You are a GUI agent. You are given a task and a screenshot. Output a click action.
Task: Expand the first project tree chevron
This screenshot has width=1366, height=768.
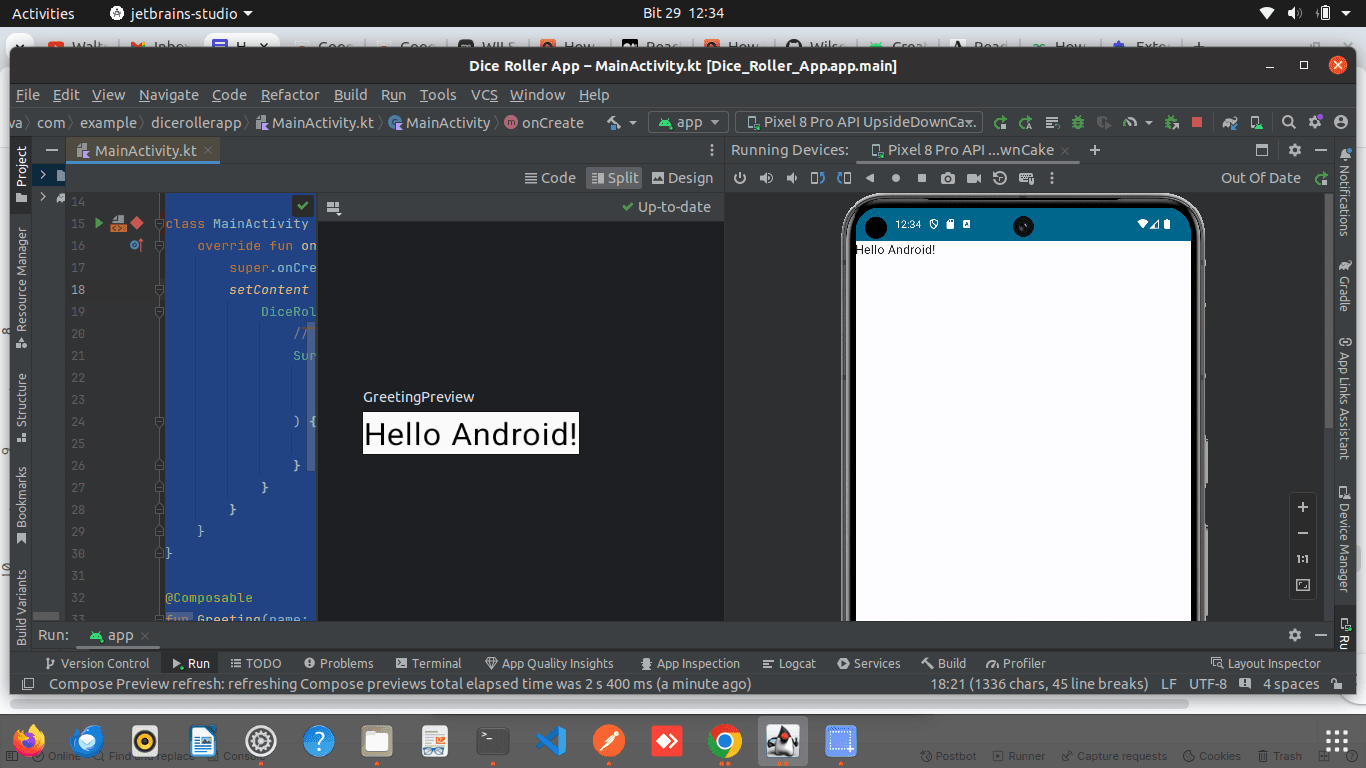42,175
